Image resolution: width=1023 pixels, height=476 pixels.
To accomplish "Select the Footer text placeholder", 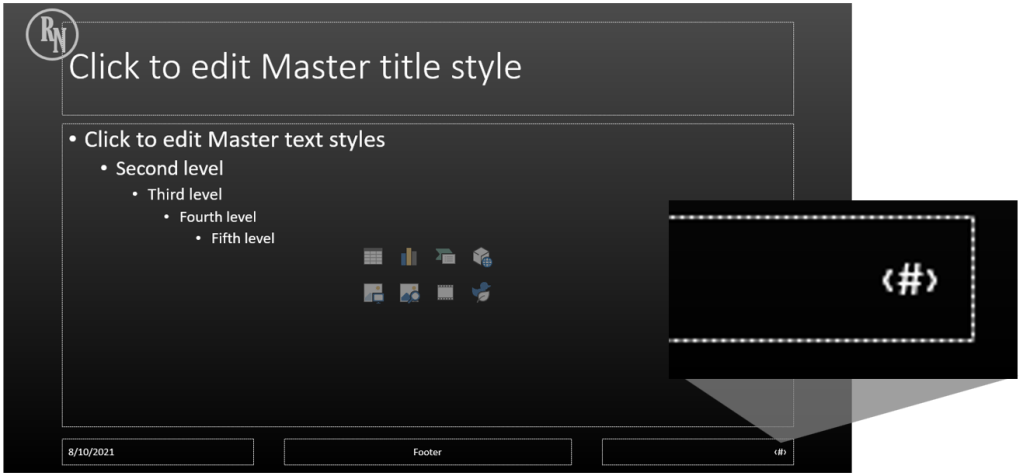I will [x=427, y=452].
